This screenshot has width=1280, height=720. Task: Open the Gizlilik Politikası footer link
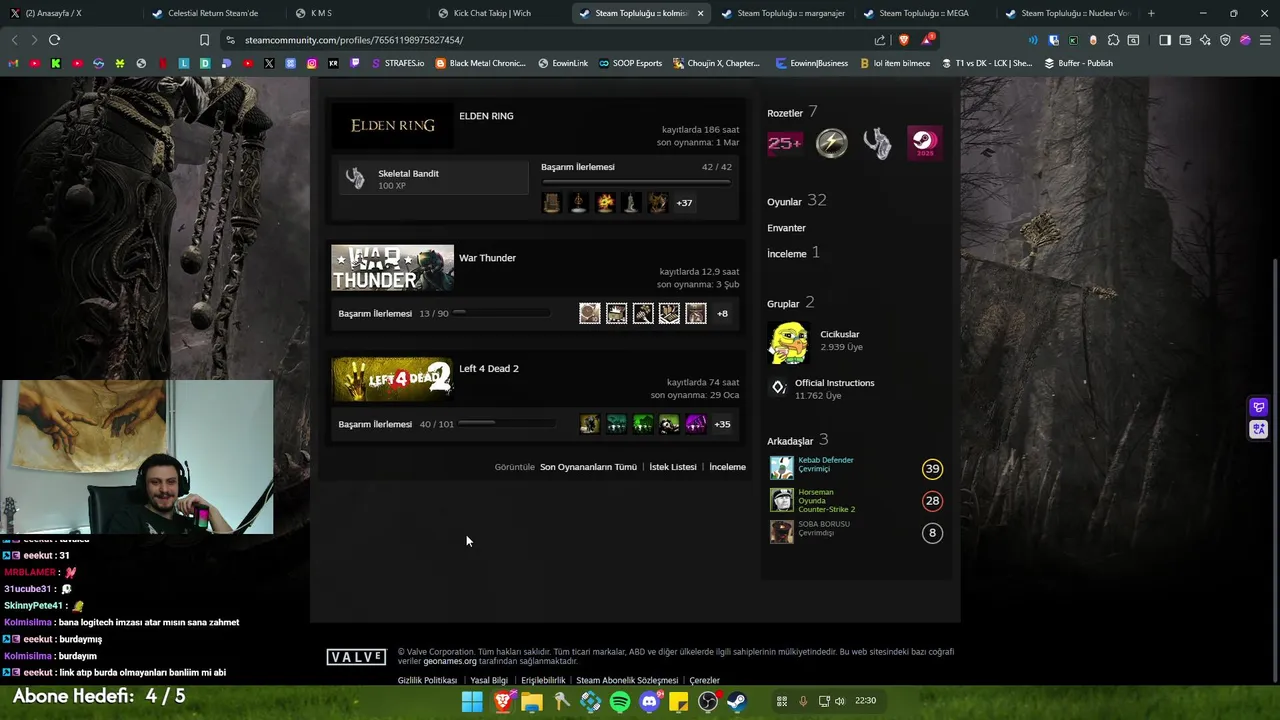[427, 680]
